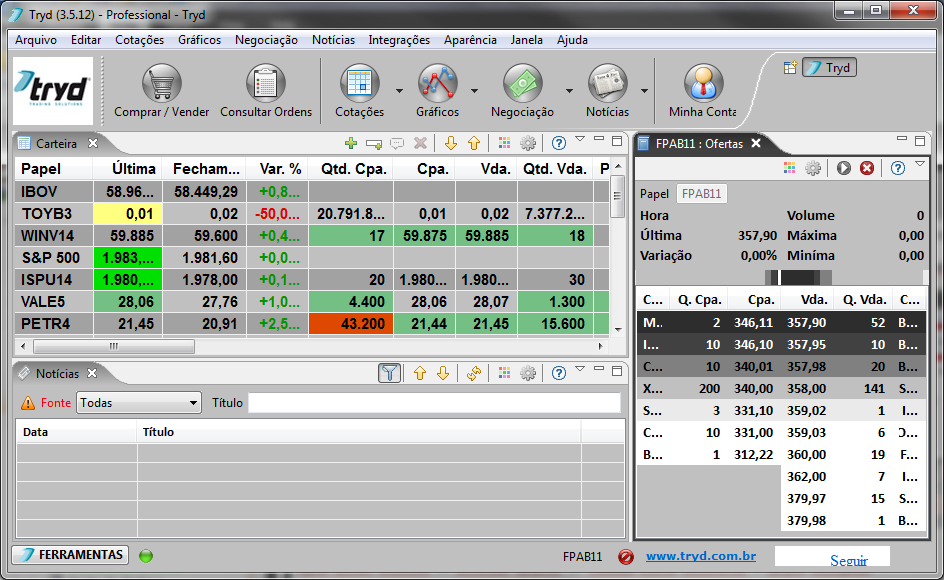Image resolution: width=944 pixels, height=580 pixels.
Task: Click the FPAB11 Papel field
Action: pyautogui.click(x=701, y=194)
